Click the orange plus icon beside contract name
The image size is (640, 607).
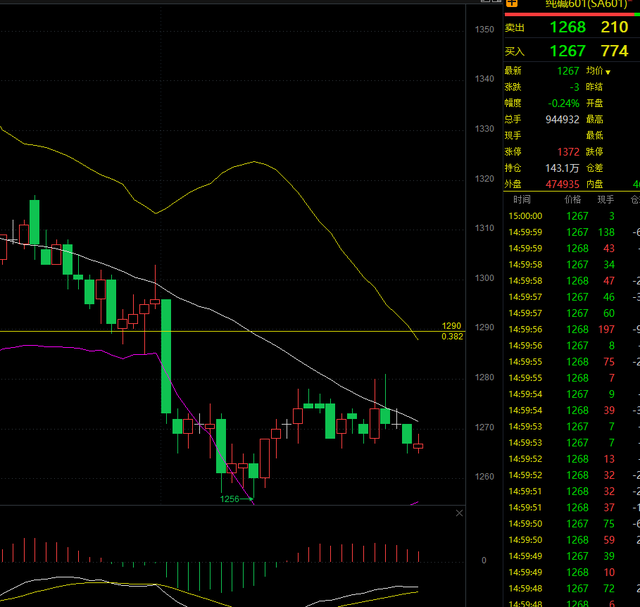pyautogui.click(x=512, y=4)
